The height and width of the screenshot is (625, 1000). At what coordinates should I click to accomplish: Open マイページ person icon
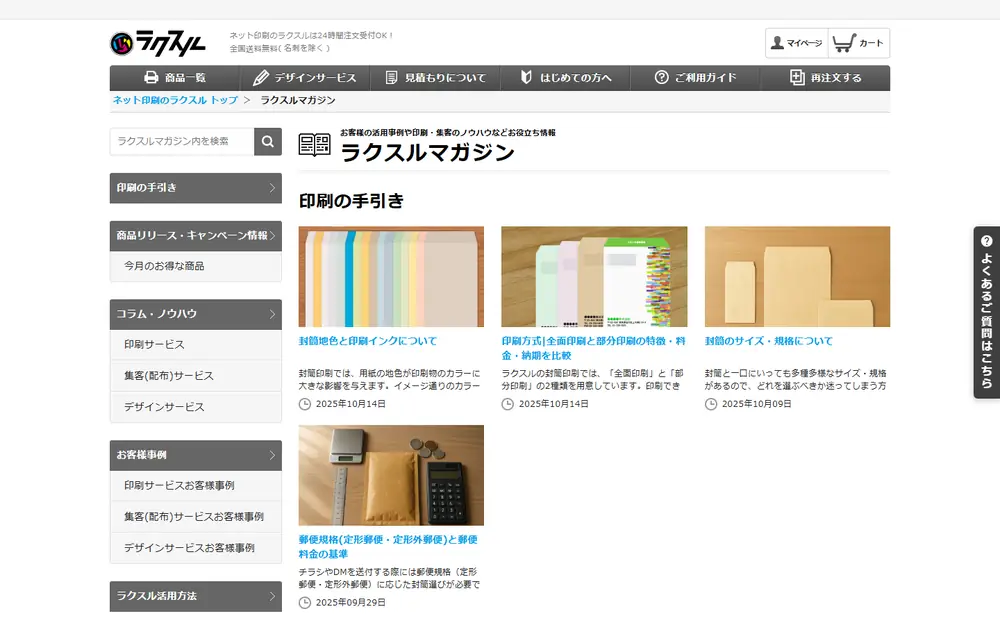pyautogui.click(x=777, y=43)
